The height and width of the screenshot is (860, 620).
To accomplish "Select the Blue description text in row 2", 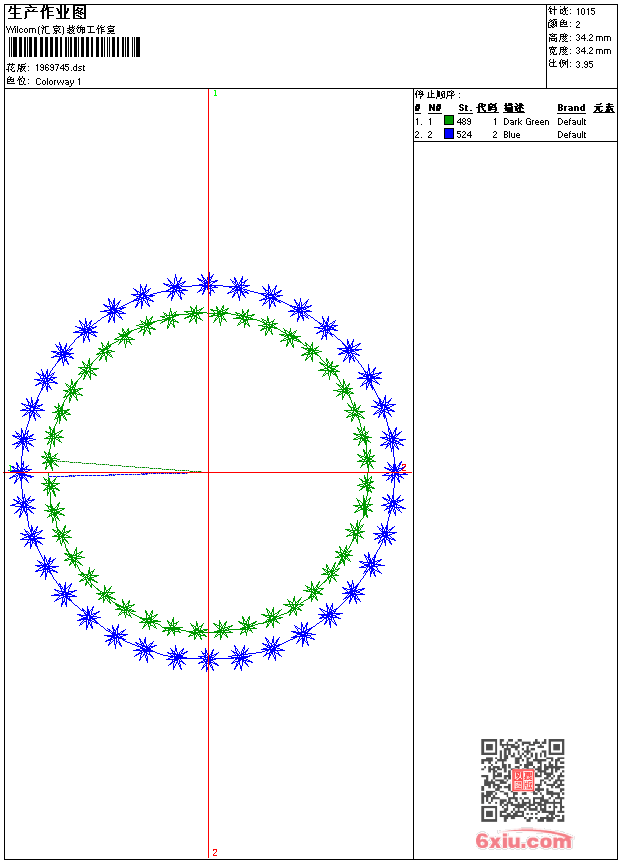I will (512, 135).
